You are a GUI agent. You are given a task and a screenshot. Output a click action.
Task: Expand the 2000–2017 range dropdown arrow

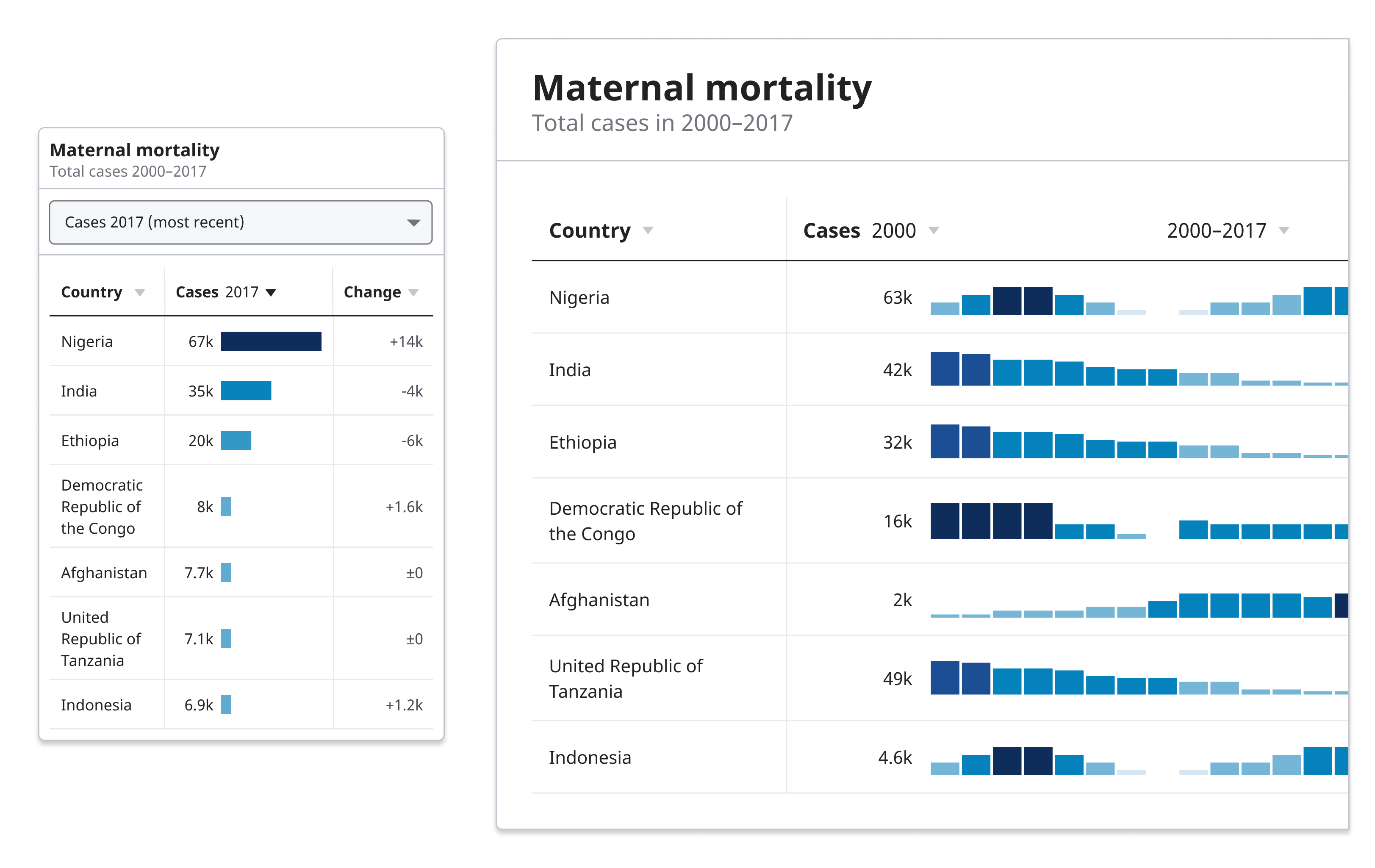[1284, 231]
